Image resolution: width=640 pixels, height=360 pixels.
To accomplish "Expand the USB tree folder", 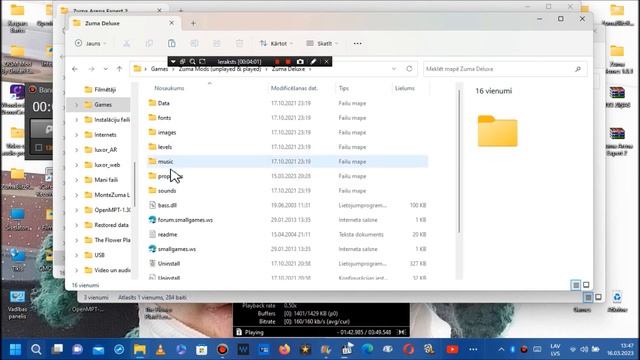I will 76,255.
